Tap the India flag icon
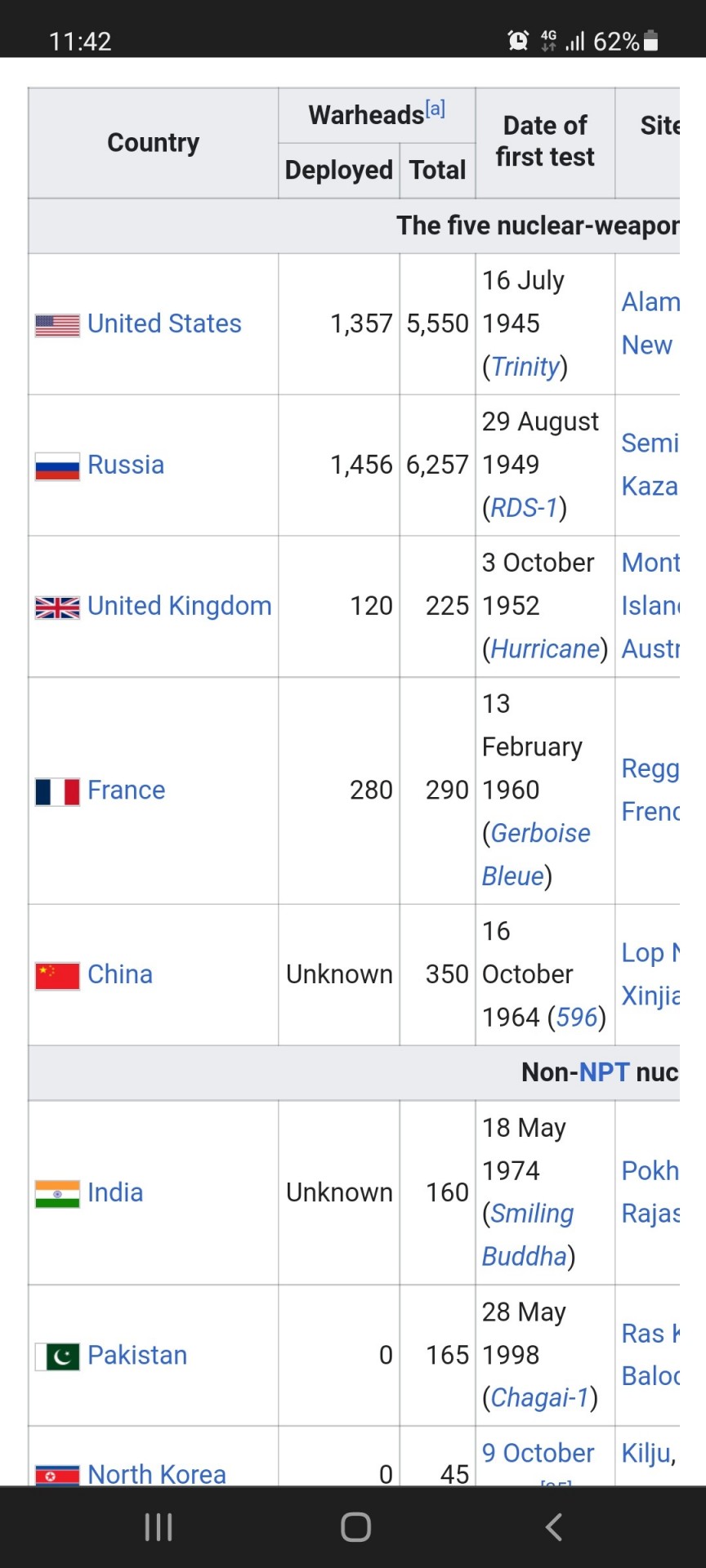This screenshot has height=1568, width=706. click(57, 1194)
